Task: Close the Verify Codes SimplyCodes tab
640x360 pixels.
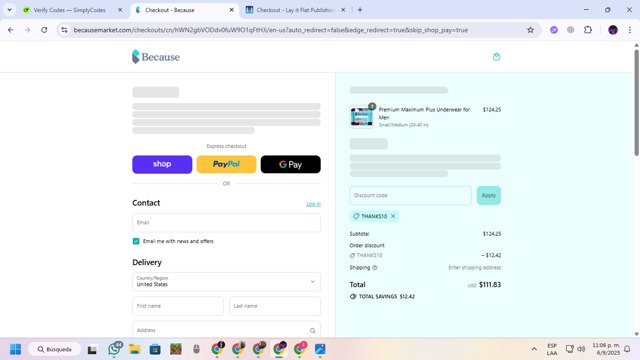Action: (120, 10)
